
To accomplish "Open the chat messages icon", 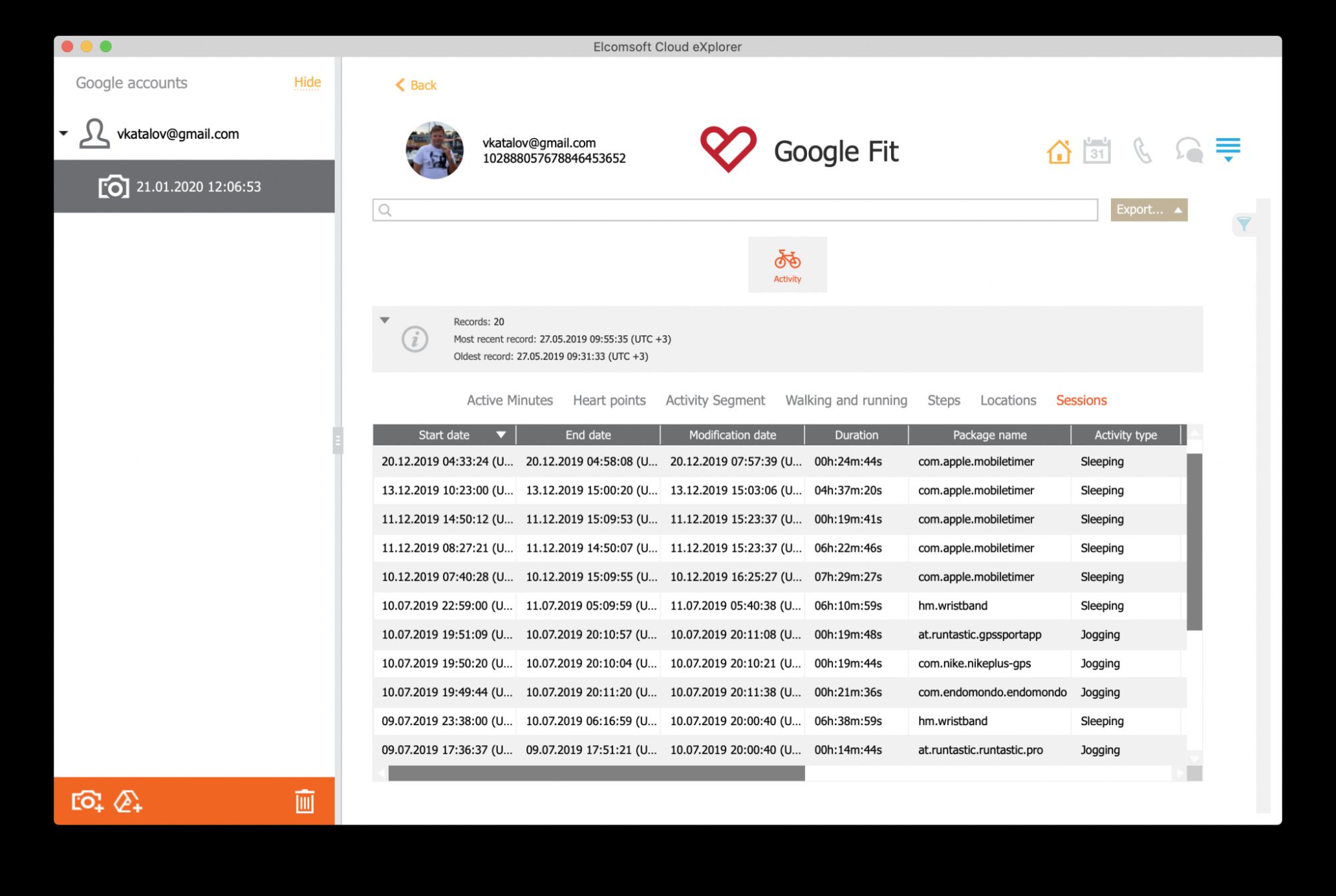I will click(x=1189, y=151).
